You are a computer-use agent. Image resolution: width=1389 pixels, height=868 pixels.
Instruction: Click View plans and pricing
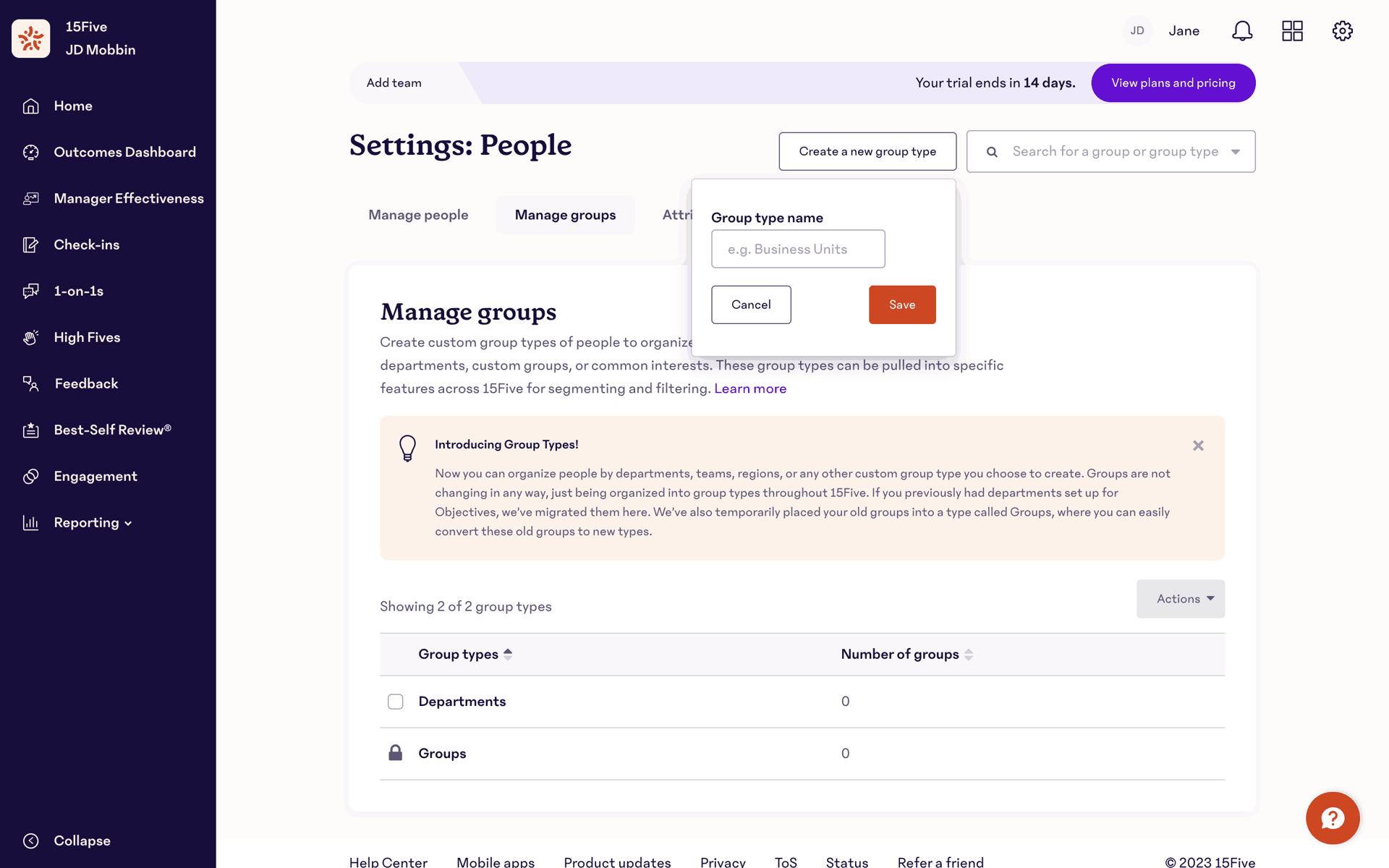point(1173,83)
